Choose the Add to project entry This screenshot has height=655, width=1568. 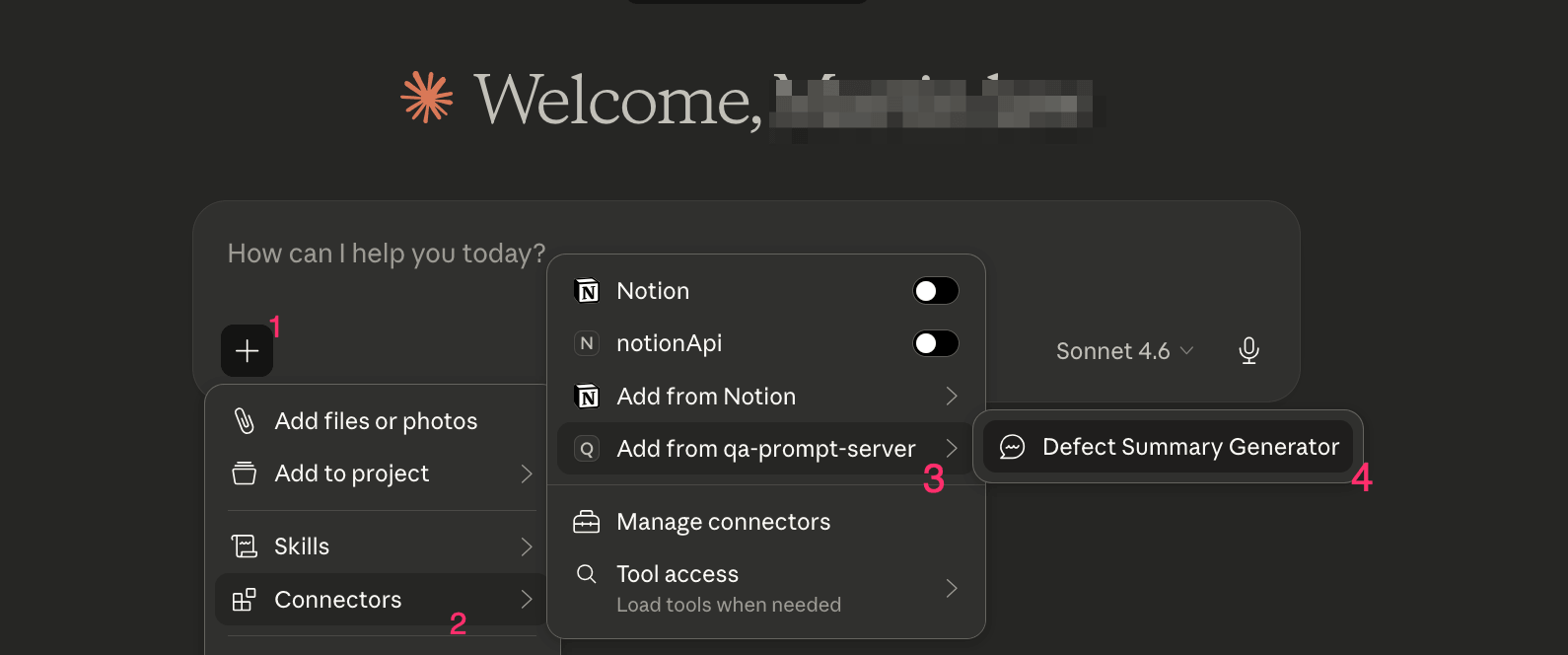(x=381, y=473)
